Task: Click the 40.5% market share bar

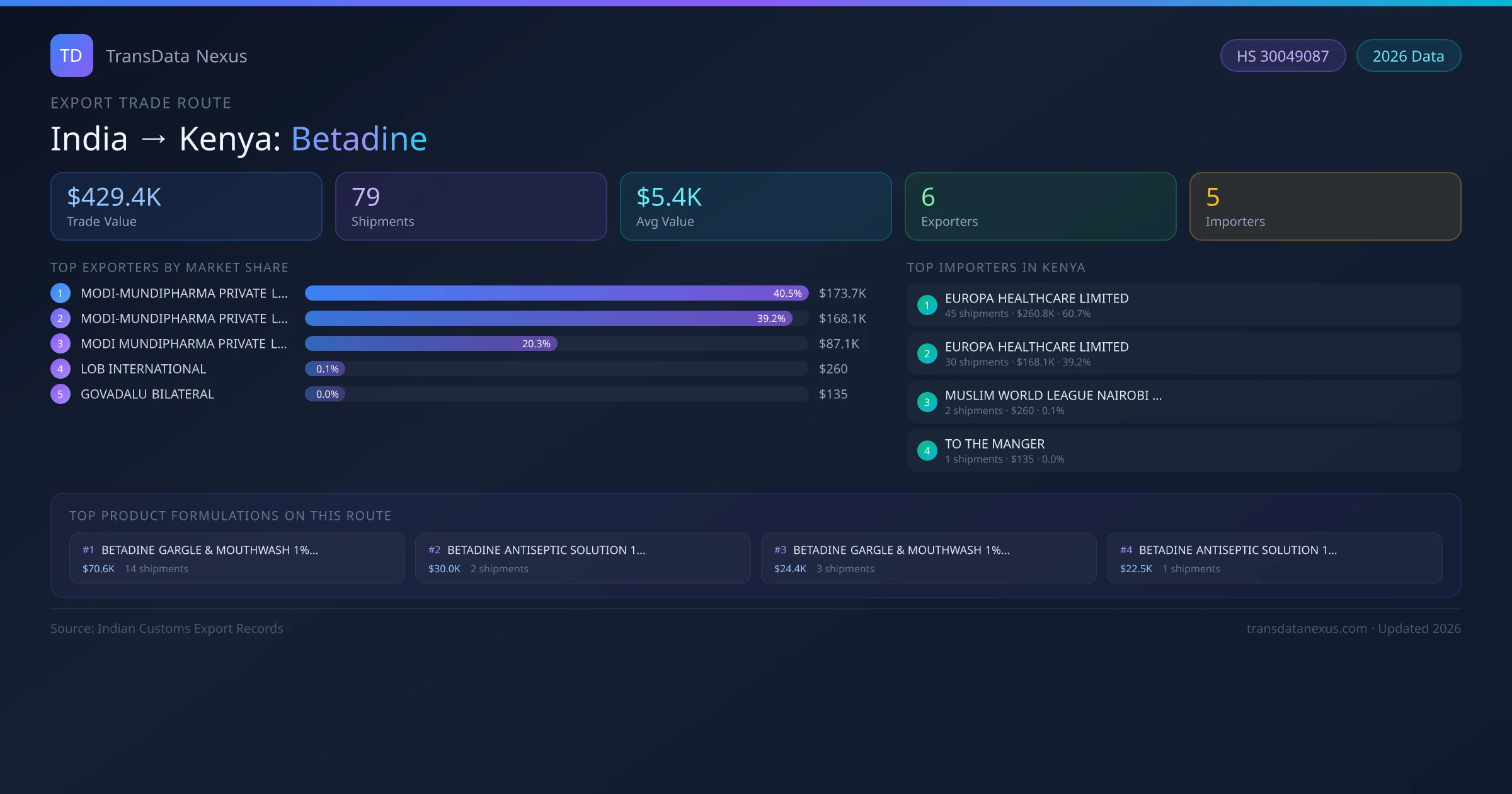Action: click(556, 293)
